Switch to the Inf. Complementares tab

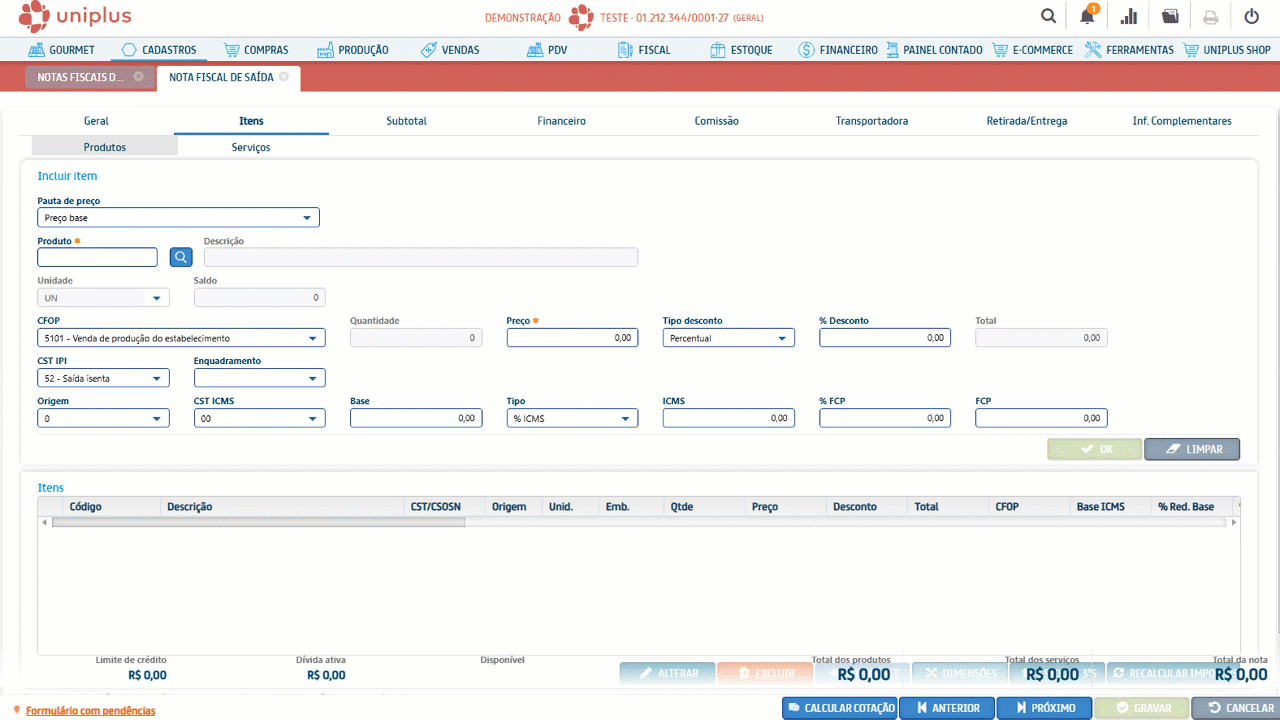[1181, 121]
